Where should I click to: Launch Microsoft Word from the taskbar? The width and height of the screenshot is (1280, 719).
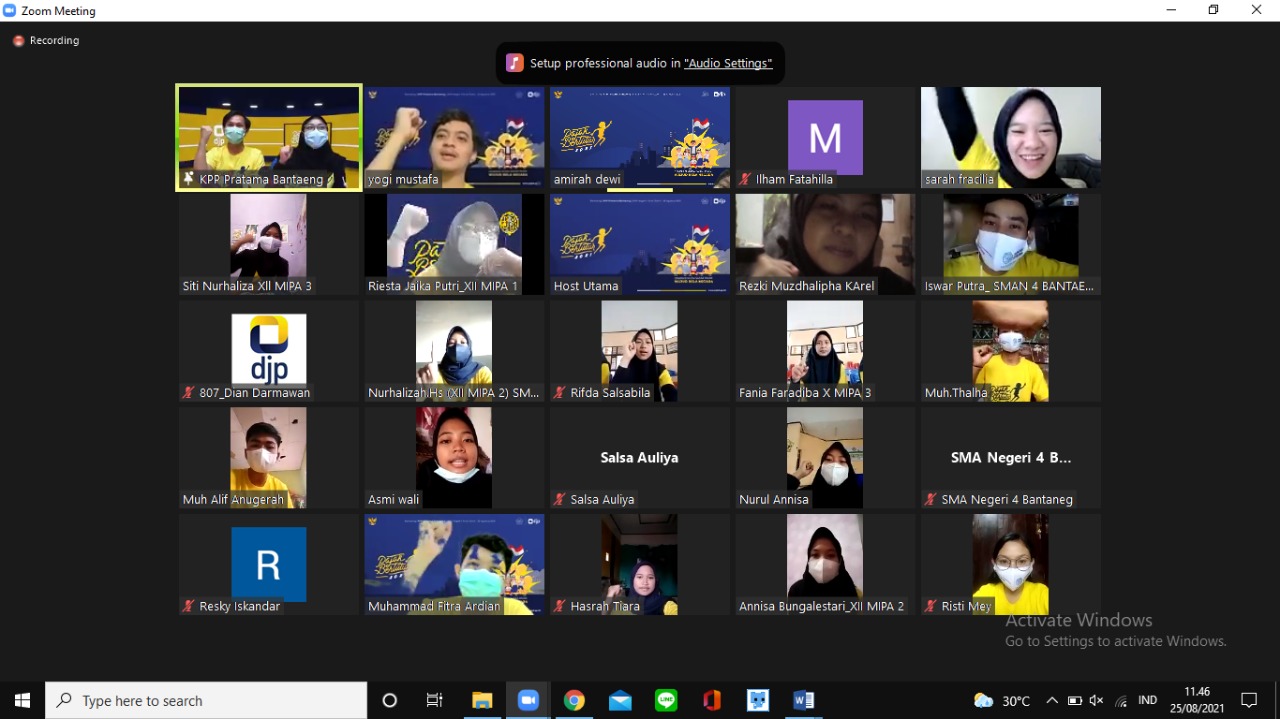(804, 700)
